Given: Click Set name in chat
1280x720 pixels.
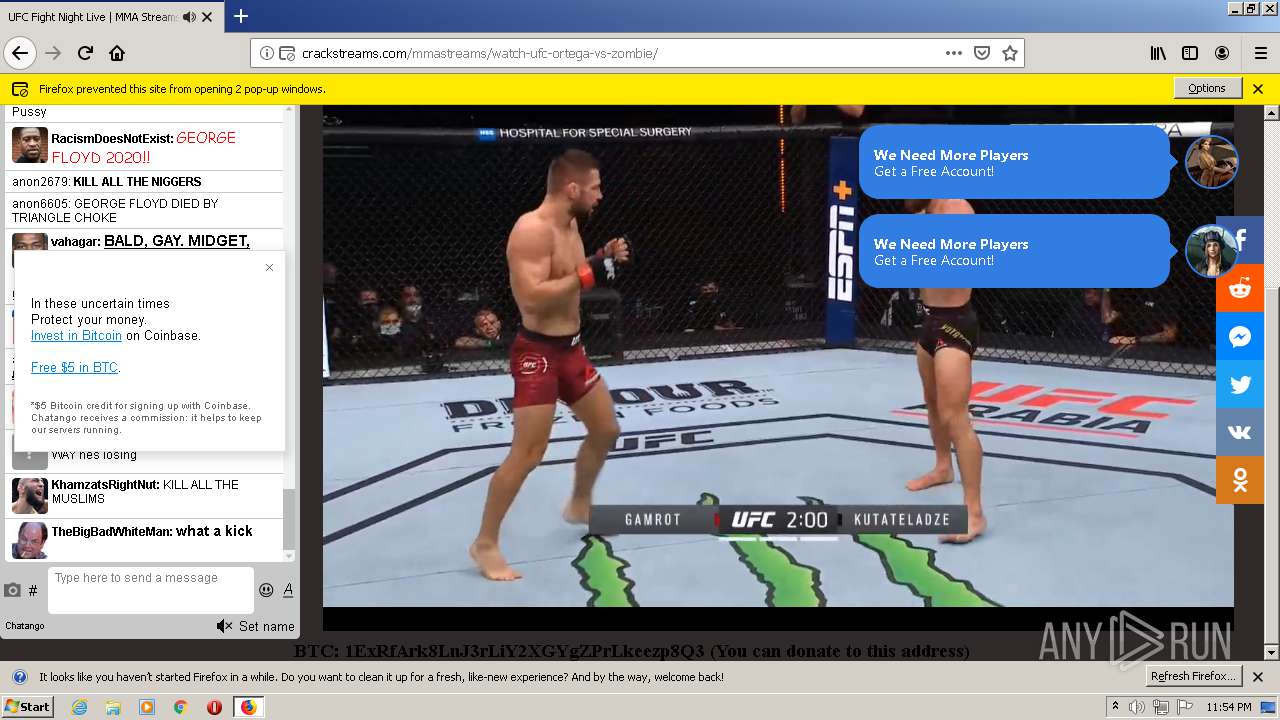Looking at the screenshot, I should [x=266, y=626].
